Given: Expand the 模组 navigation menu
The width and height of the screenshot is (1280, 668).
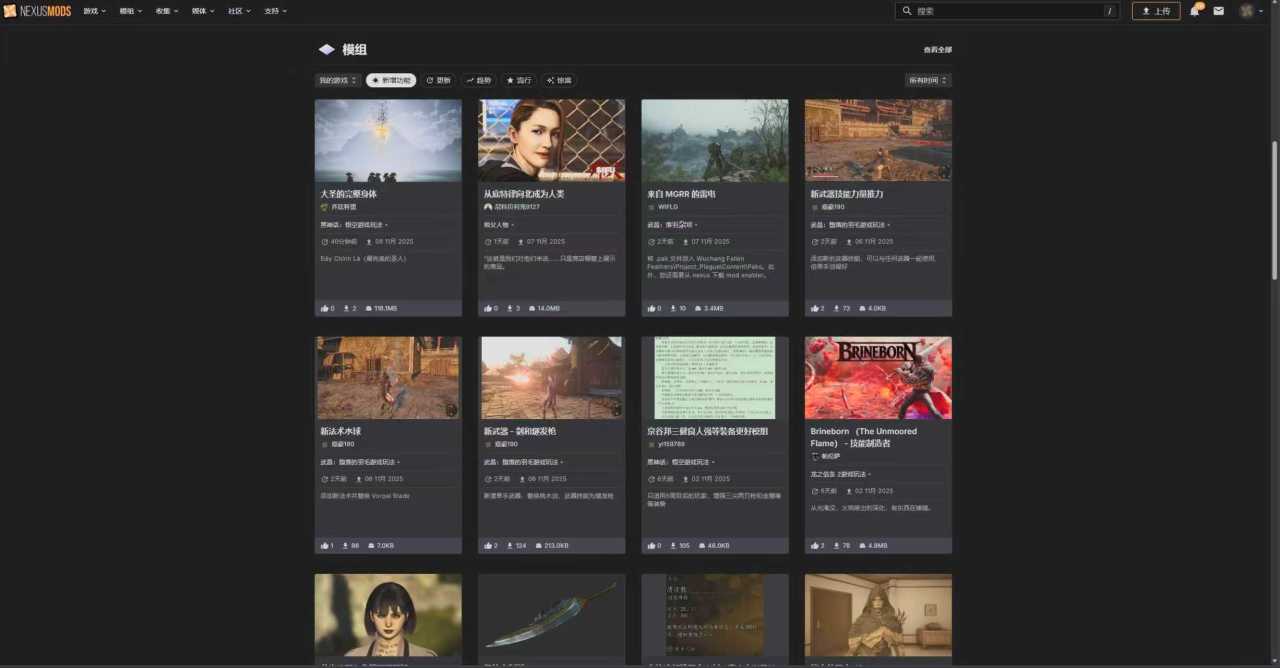Looking at the screenshot, I should 131,11.
